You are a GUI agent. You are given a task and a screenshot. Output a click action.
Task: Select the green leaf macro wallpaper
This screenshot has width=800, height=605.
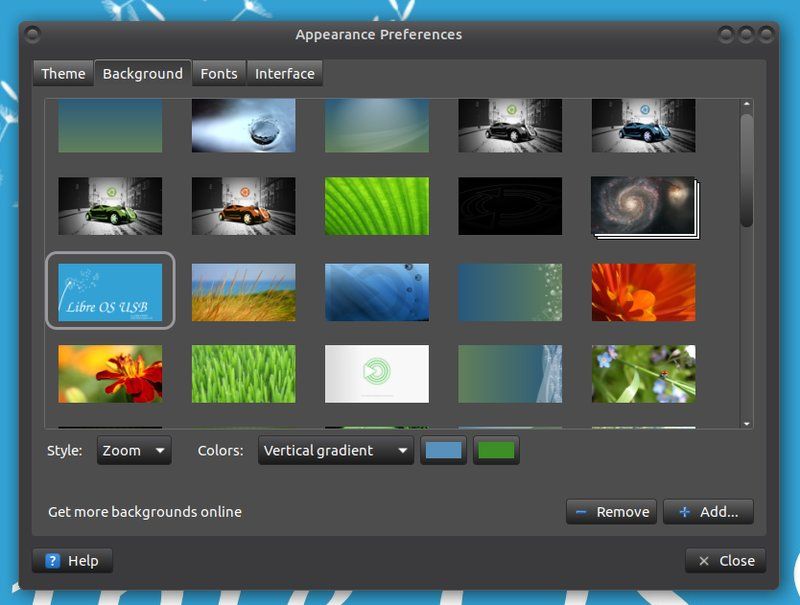tap(376, 207)
